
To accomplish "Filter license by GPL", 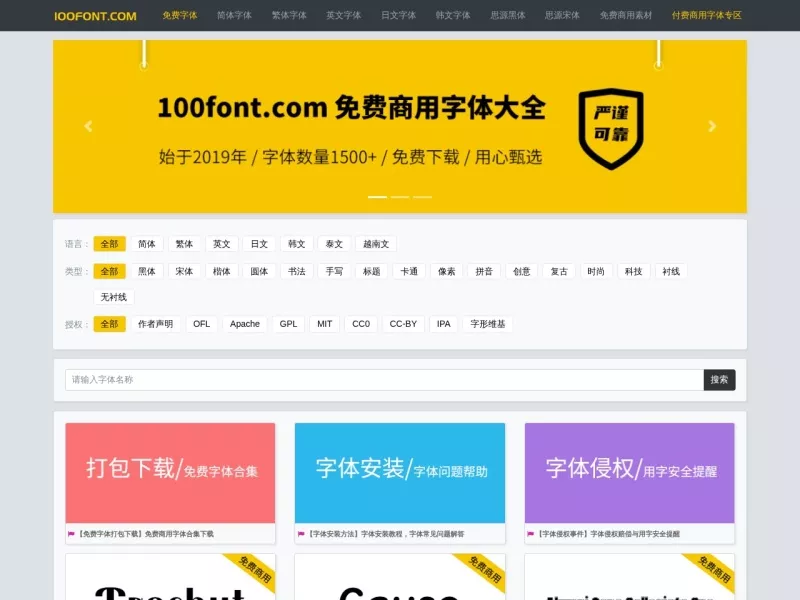I will click(288, 324).
